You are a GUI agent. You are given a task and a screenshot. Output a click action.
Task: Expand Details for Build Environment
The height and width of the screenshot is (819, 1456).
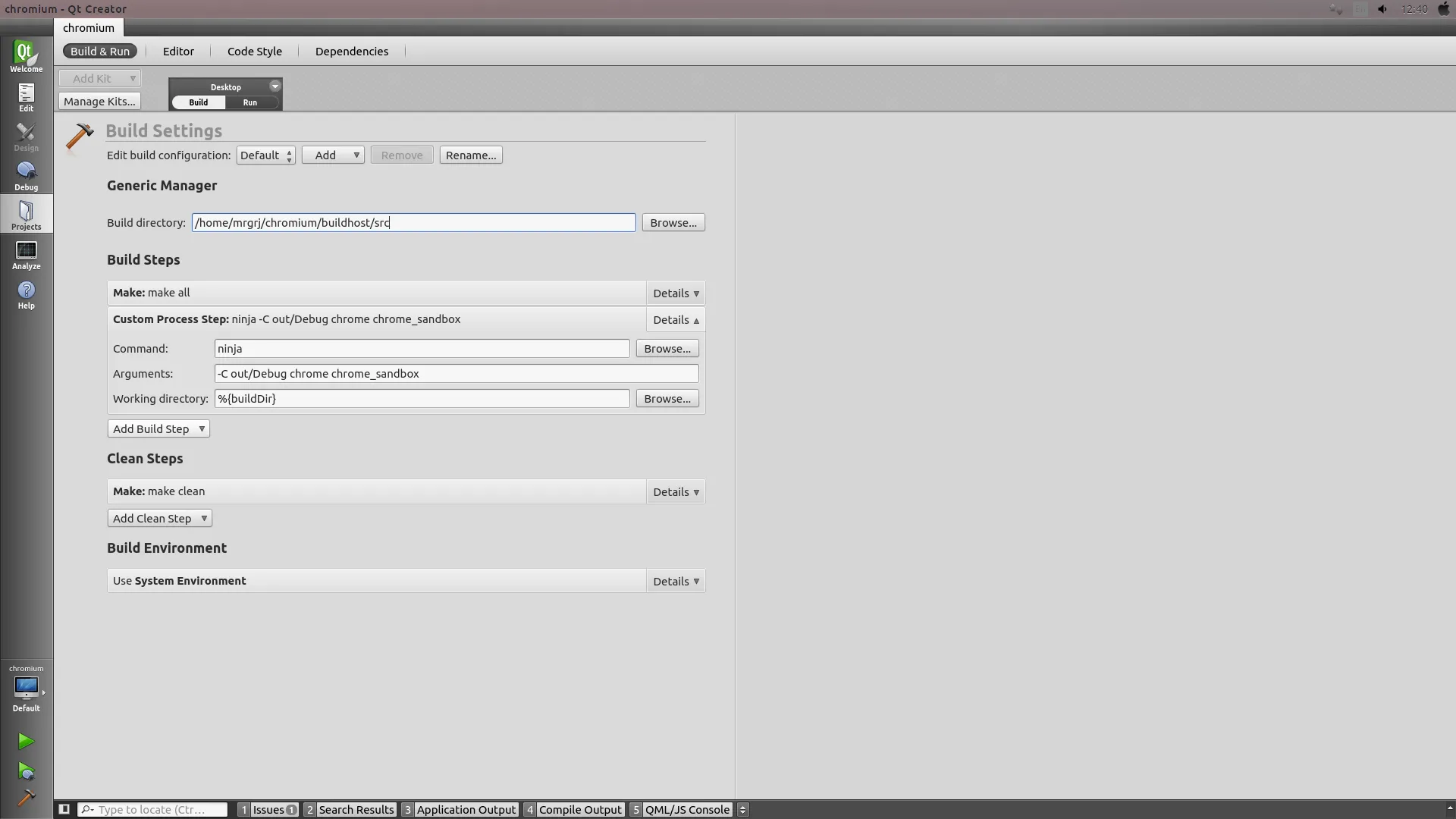[x=675, y=581]
